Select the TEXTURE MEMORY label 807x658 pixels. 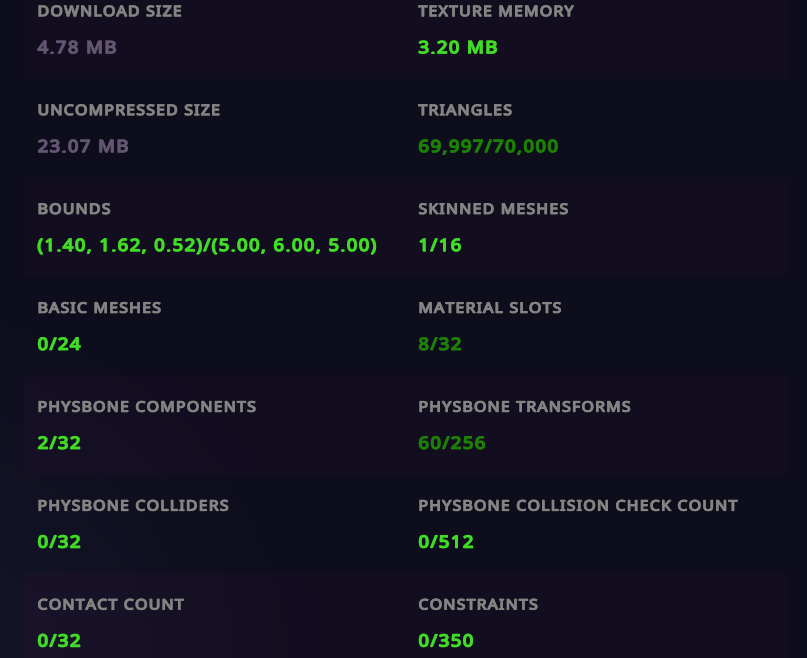tap(496, 11)
